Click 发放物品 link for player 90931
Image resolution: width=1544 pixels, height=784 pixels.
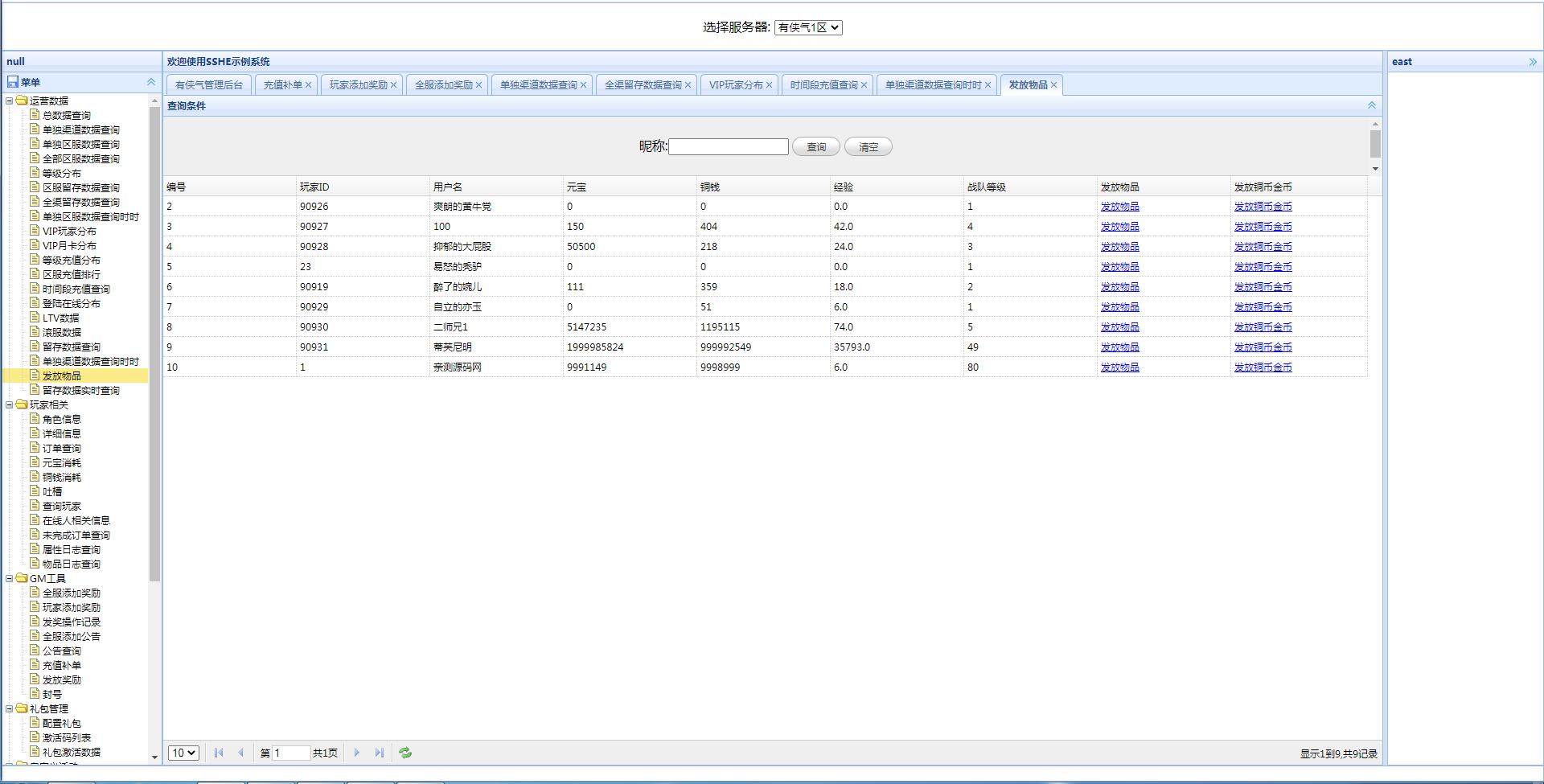pyautogui.click(x=1119, y=347)
